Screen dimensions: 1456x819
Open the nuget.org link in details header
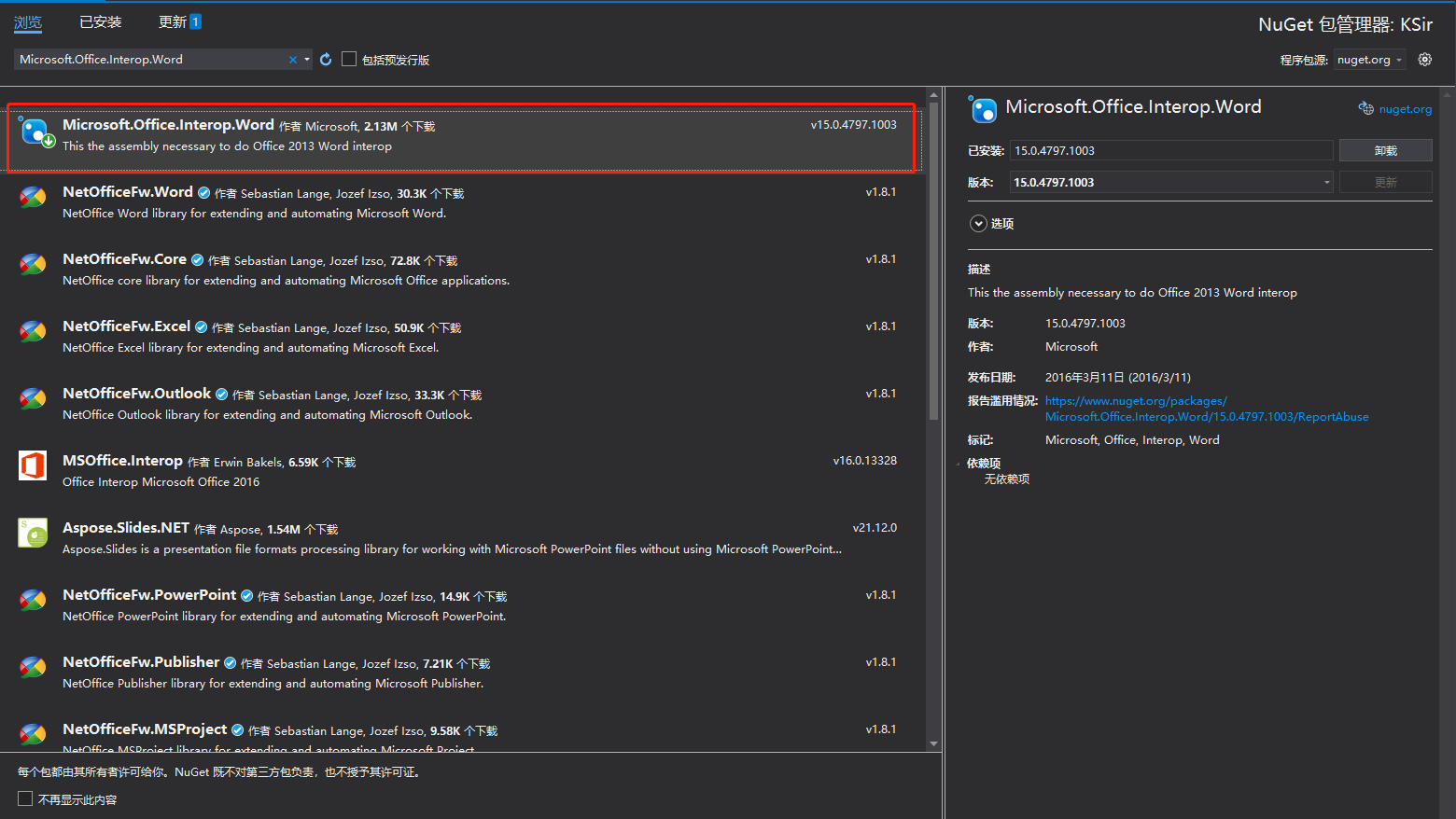click(1405, 109)
